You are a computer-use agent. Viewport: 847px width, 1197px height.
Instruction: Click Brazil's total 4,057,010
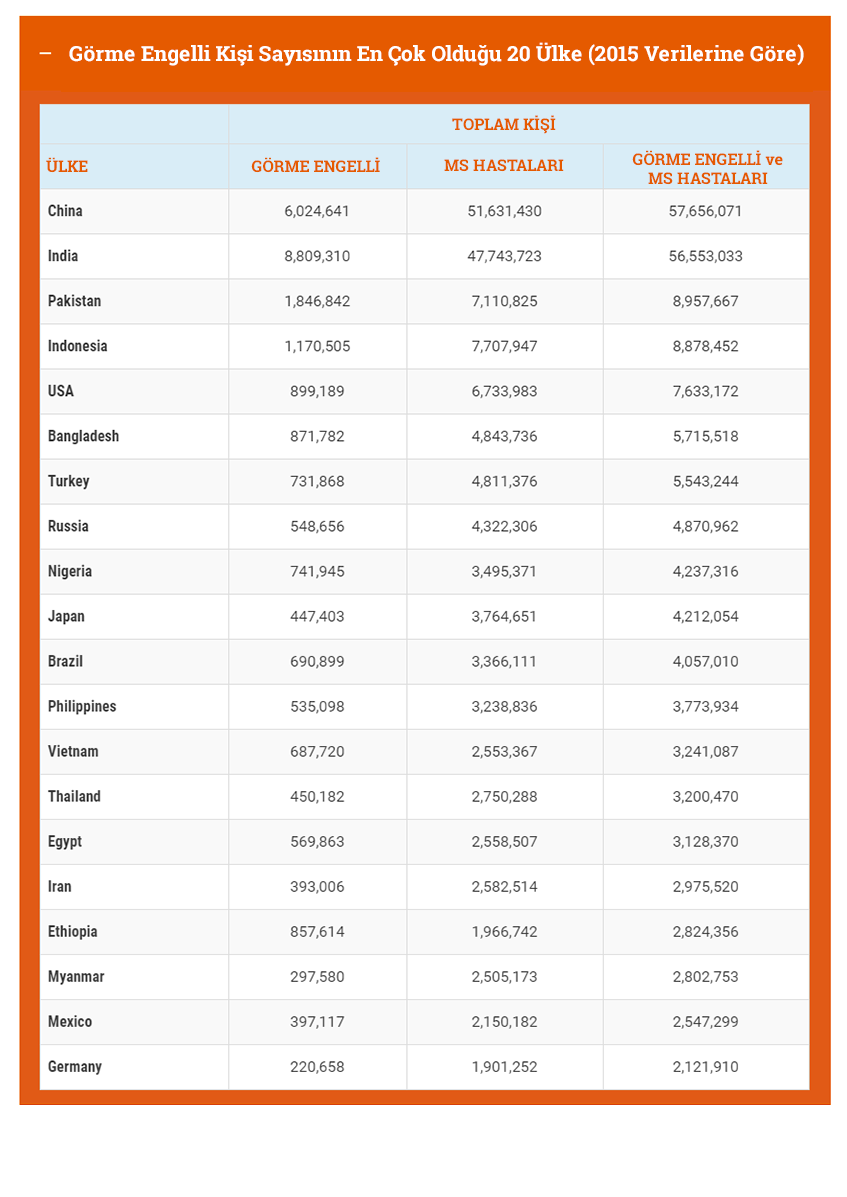point(705,661)
